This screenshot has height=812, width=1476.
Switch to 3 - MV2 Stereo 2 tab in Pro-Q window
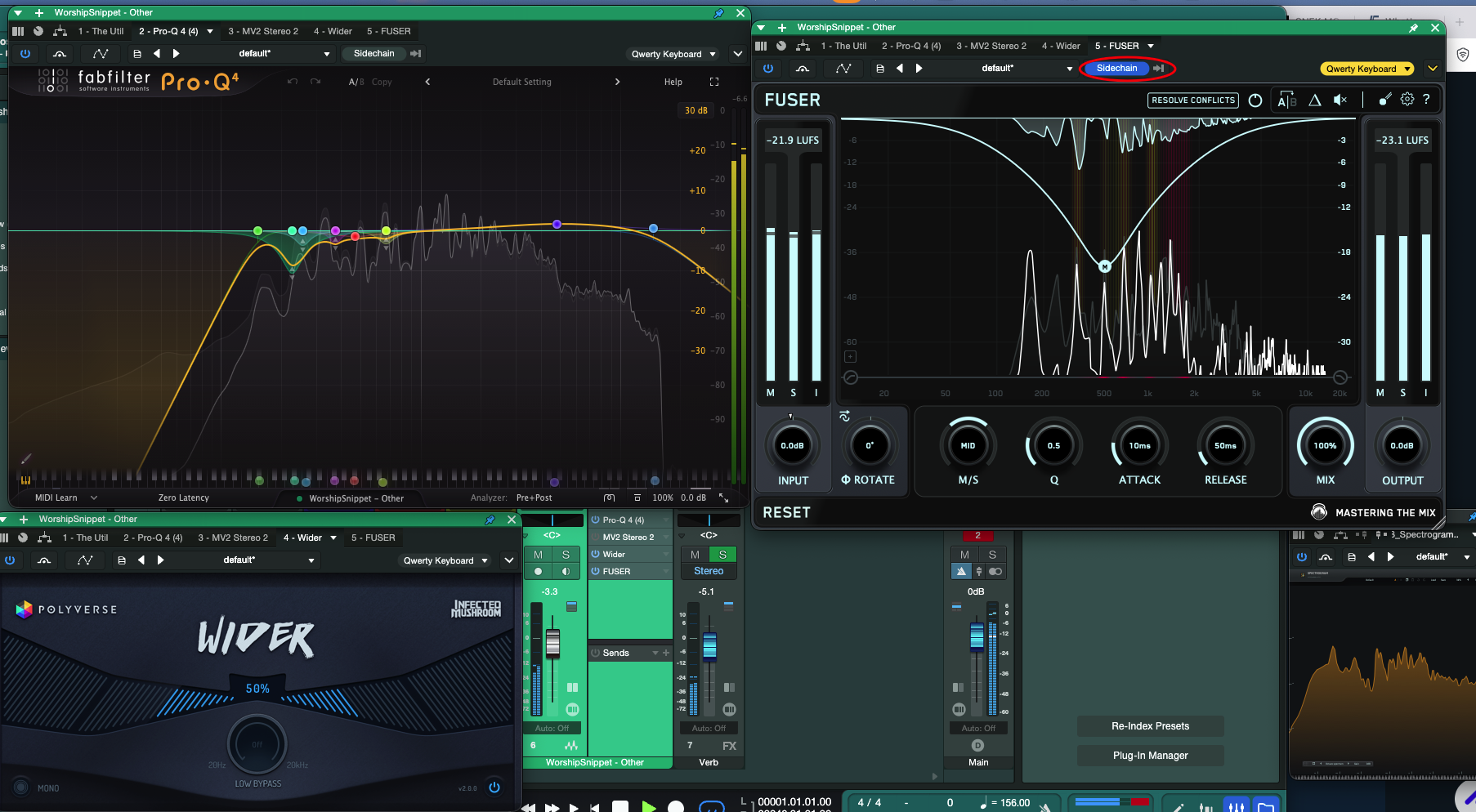262,31
